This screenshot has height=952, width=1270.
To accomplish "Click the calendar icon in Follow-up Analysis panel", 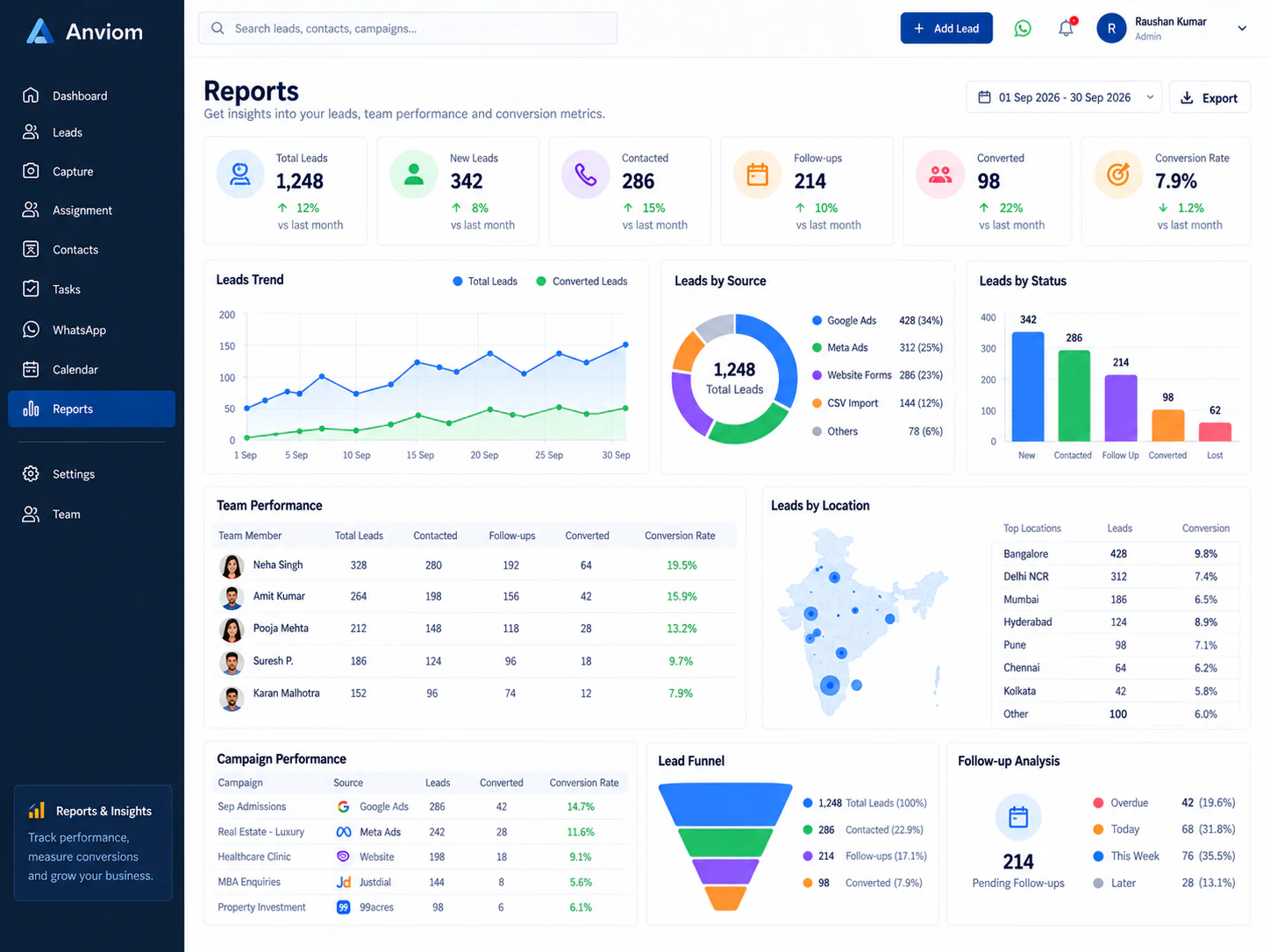I will (x=1018, y=817).
